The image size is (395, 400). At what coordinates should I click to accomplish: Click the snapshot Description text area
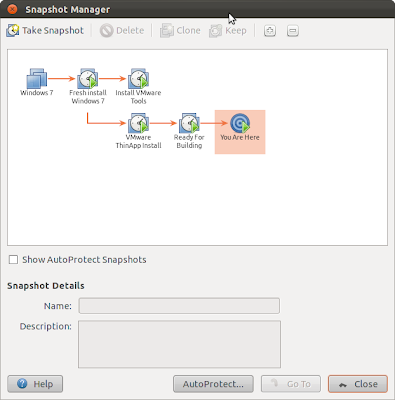pos(179,344)
